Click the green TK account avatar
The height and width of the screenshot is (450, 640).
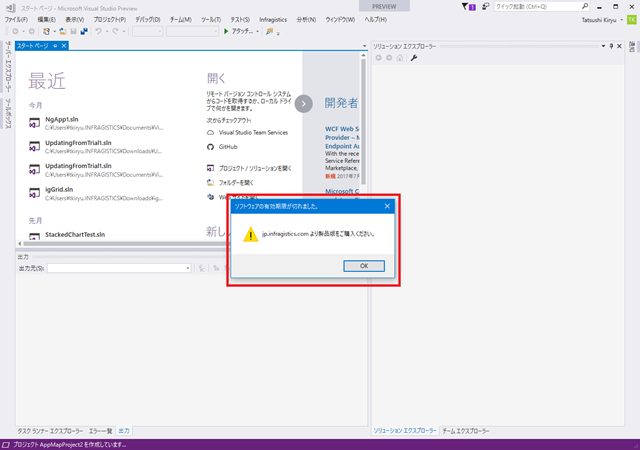pyautogui.click(x=631, y=20)
